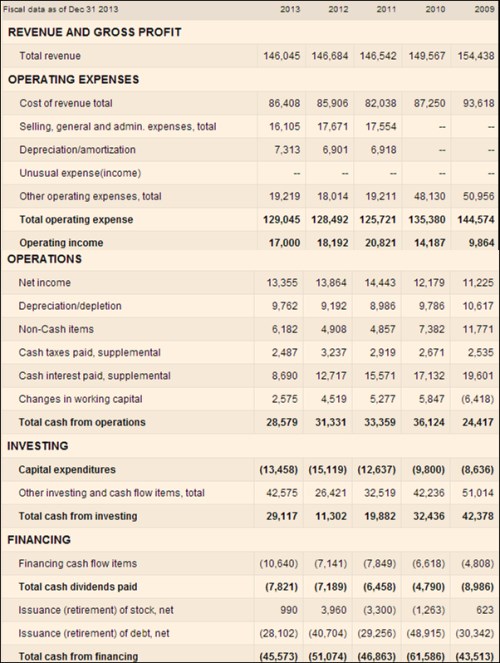500x663 pixels.
Task: Click the Net income row label
Action: click(x=44, y=282)
